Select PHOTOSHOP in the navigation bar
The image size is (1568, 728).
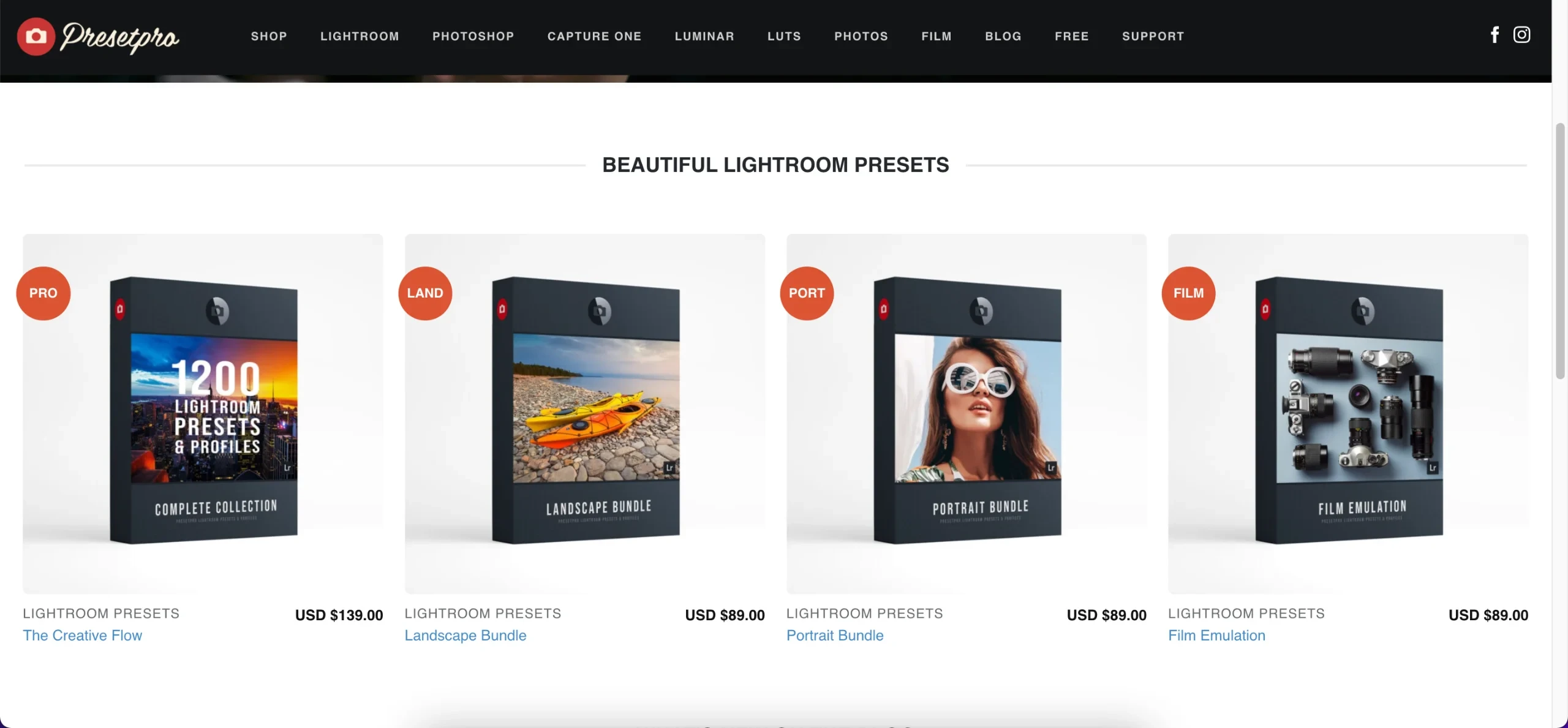473,36
